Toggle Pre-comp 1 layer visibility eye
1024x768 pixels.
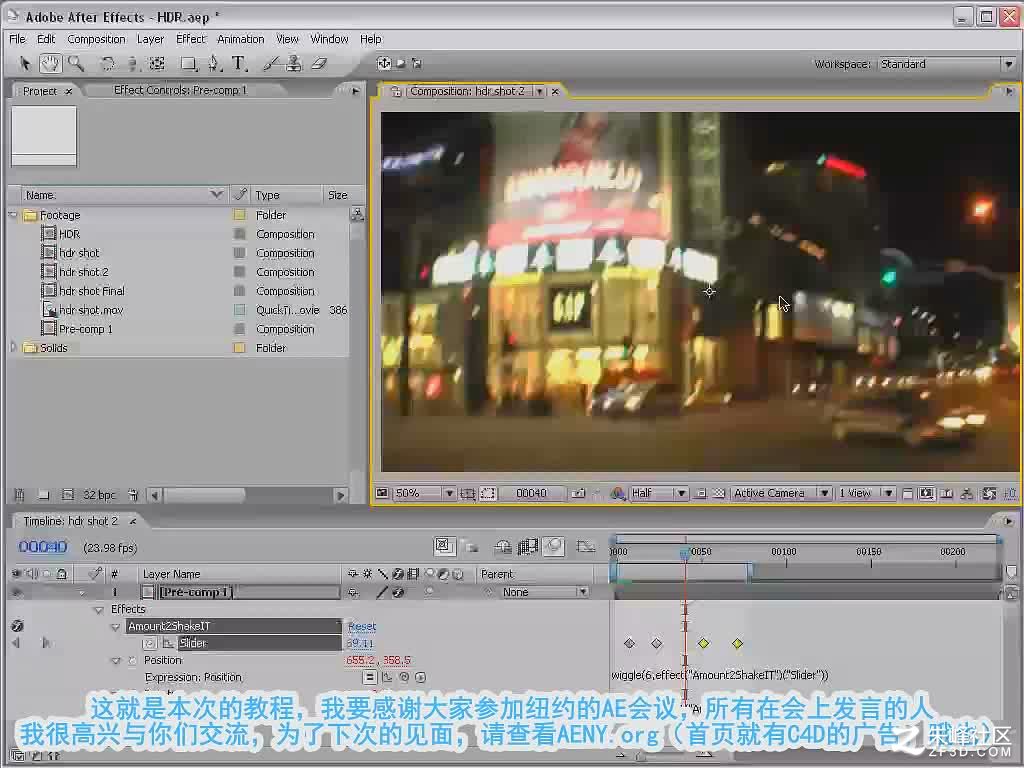pos(17,592)
